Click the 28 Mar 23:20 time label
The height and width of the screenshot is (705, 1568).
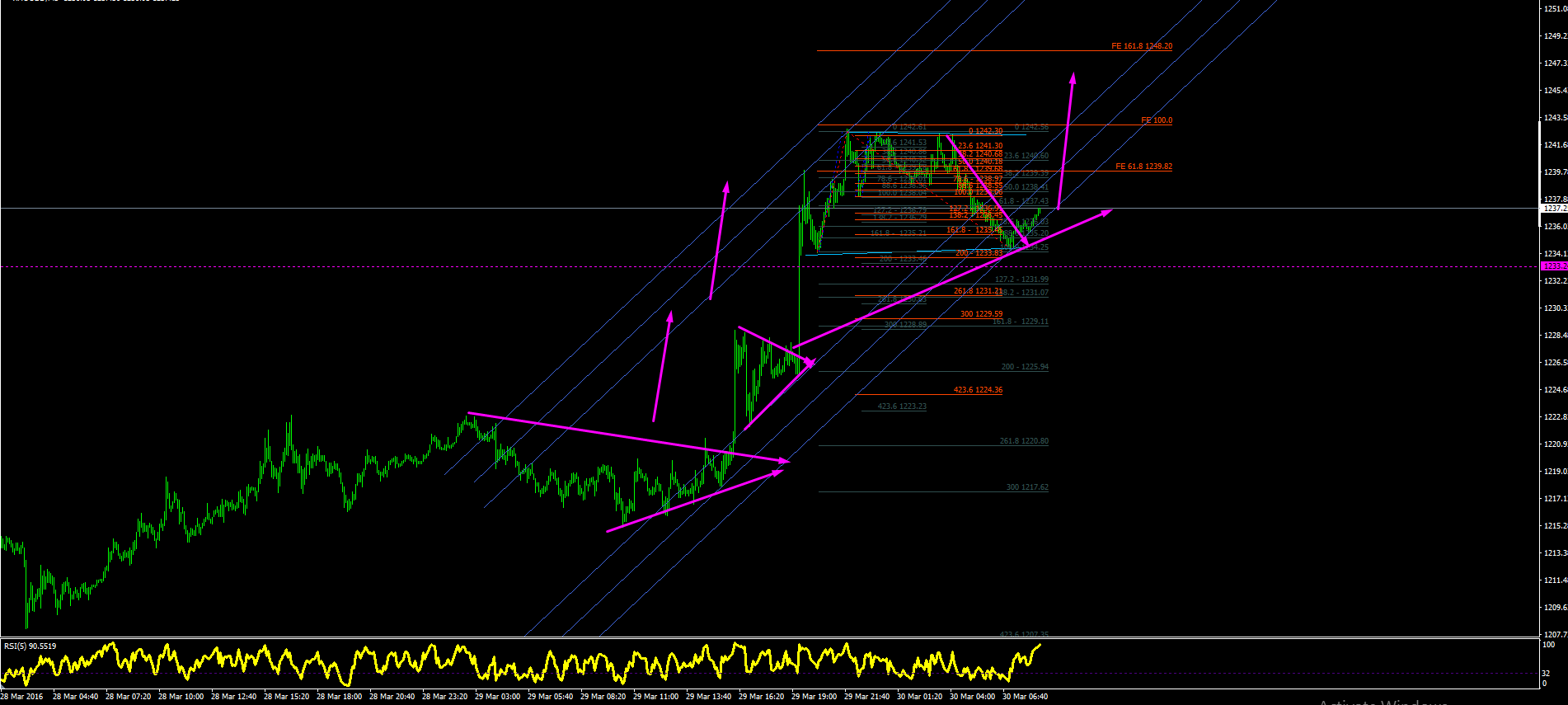[x=444, y=697]
